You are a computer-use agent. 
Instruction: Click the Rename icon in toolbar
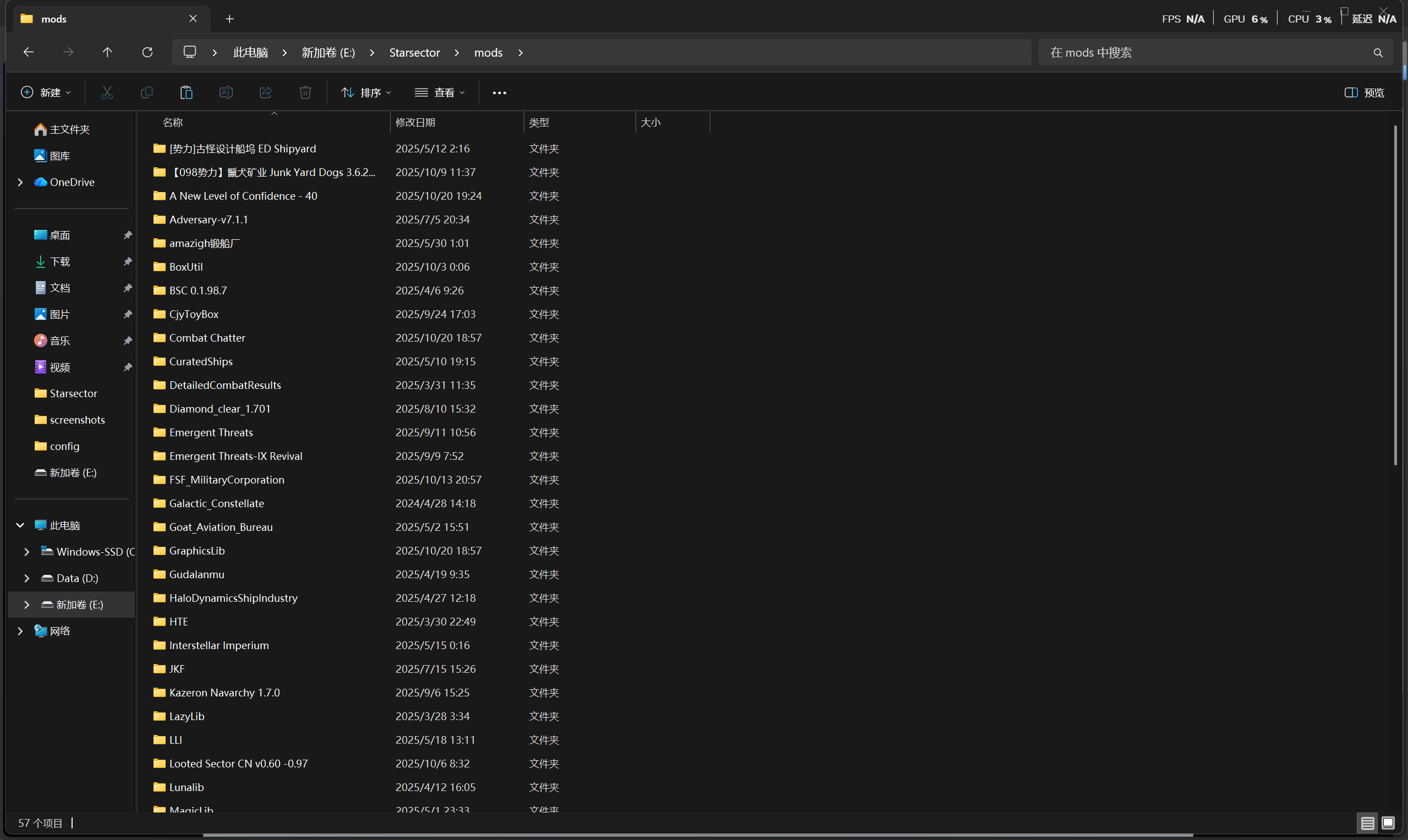point(226,92)
